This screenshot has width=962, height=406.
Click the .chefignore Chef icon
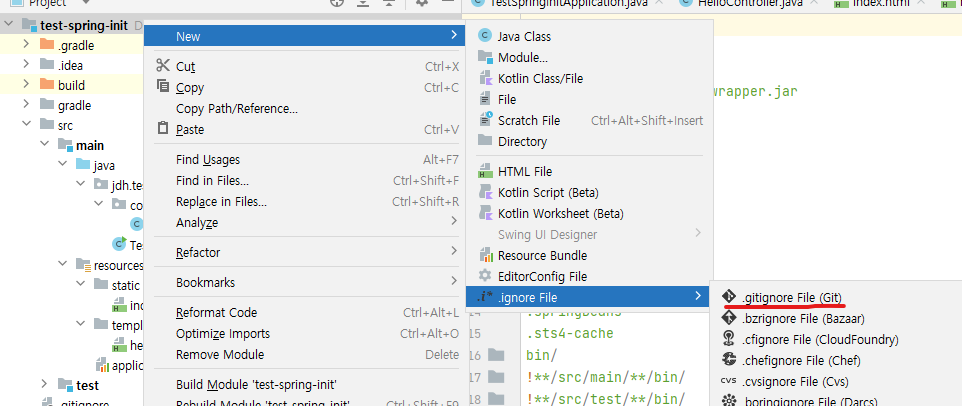pos(728,359)
